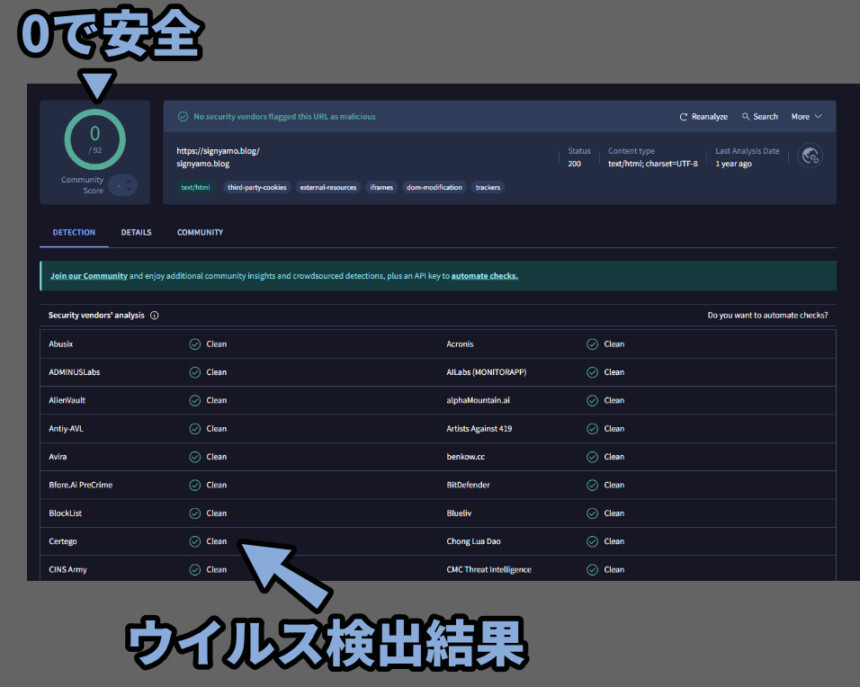This screenshot has height=687, width=860.
Task: Click the Clean check icon for Abusix
Action: tap(195, 344)
